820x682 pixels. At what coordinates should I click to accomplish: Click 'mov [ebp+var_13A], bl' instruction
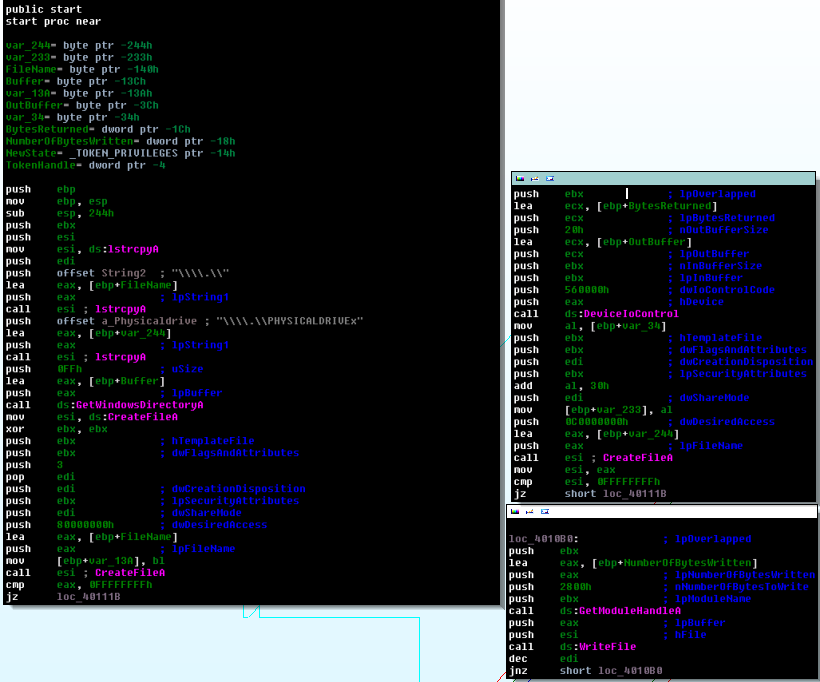[85, 562]
